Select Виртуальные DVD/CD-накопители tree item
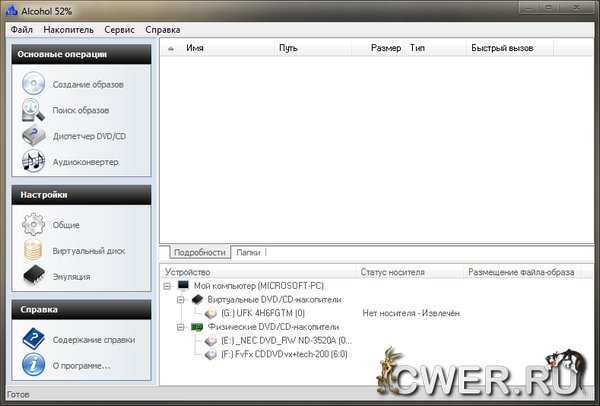 point(274,300)
